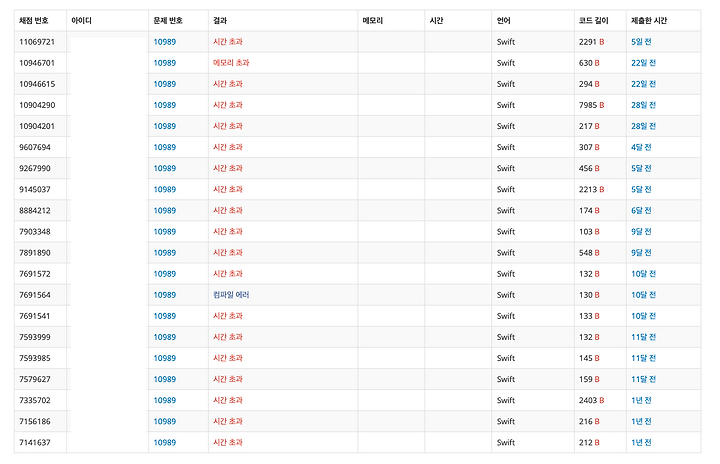Open problem 10989 link in row 9607694
This screenshot has height=464, width=720.
(164, 147)
